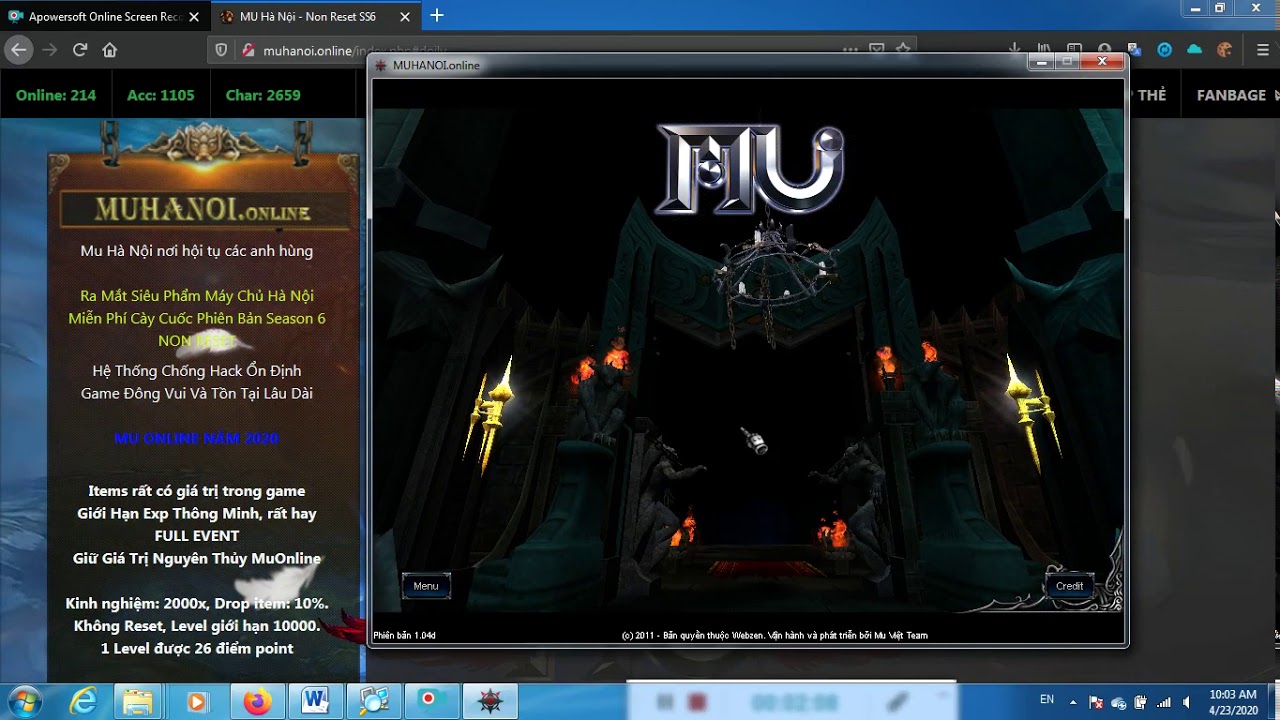Click the 'Phiên bản 1.04d' version label
1280x720 pixels.
[x=404, y=635]
